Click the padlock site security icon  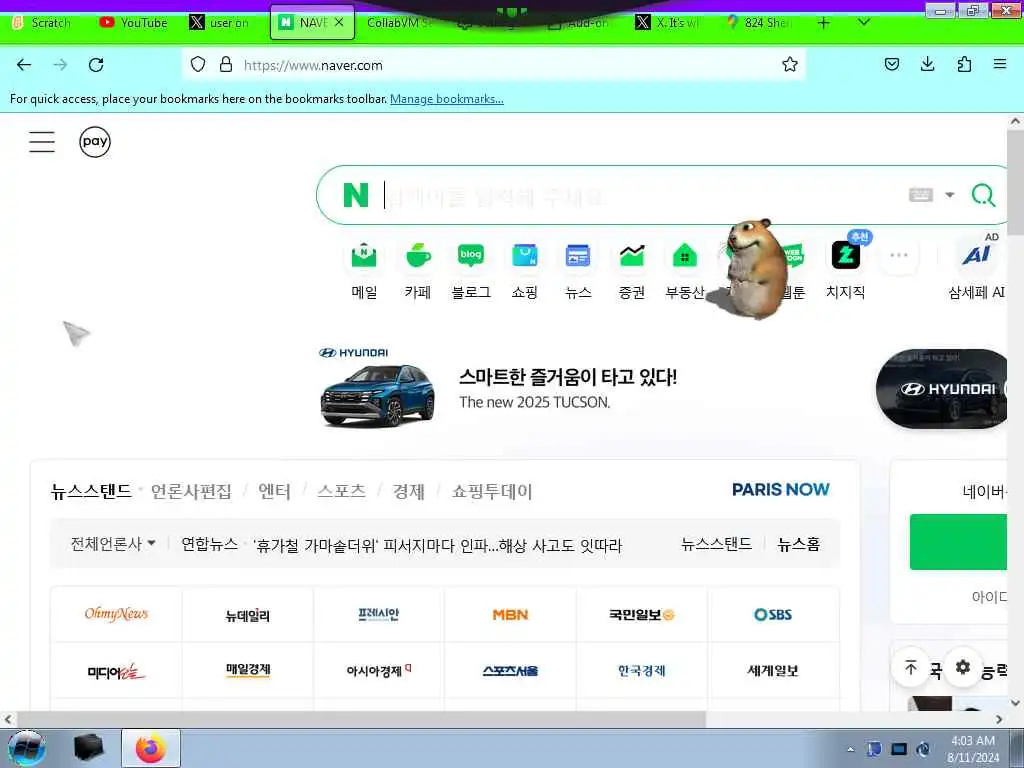(226, 64)
